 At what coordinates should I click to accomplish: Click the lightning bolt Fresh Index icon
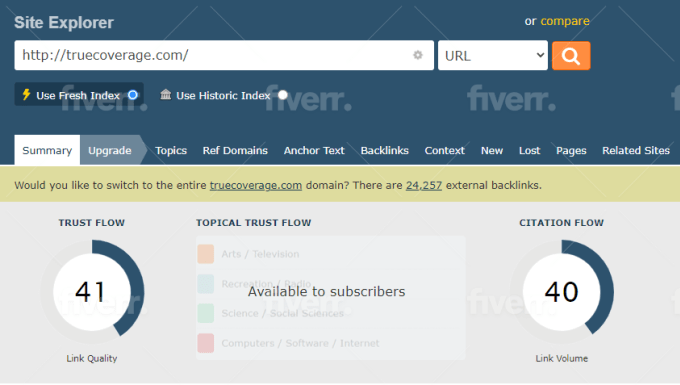(x=26, y=95)
